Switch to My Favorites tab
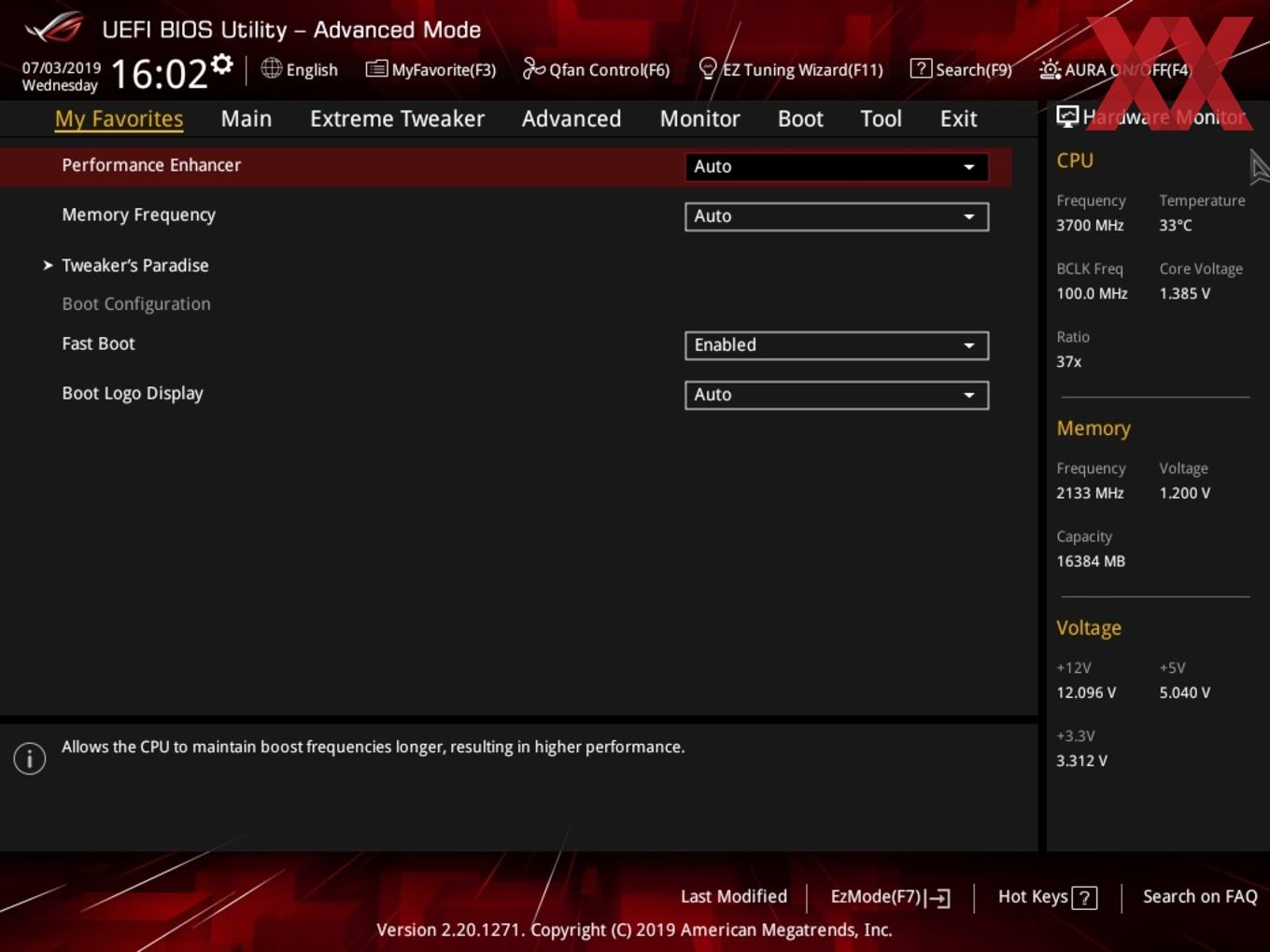1270x952 pixels. point(119,119)
